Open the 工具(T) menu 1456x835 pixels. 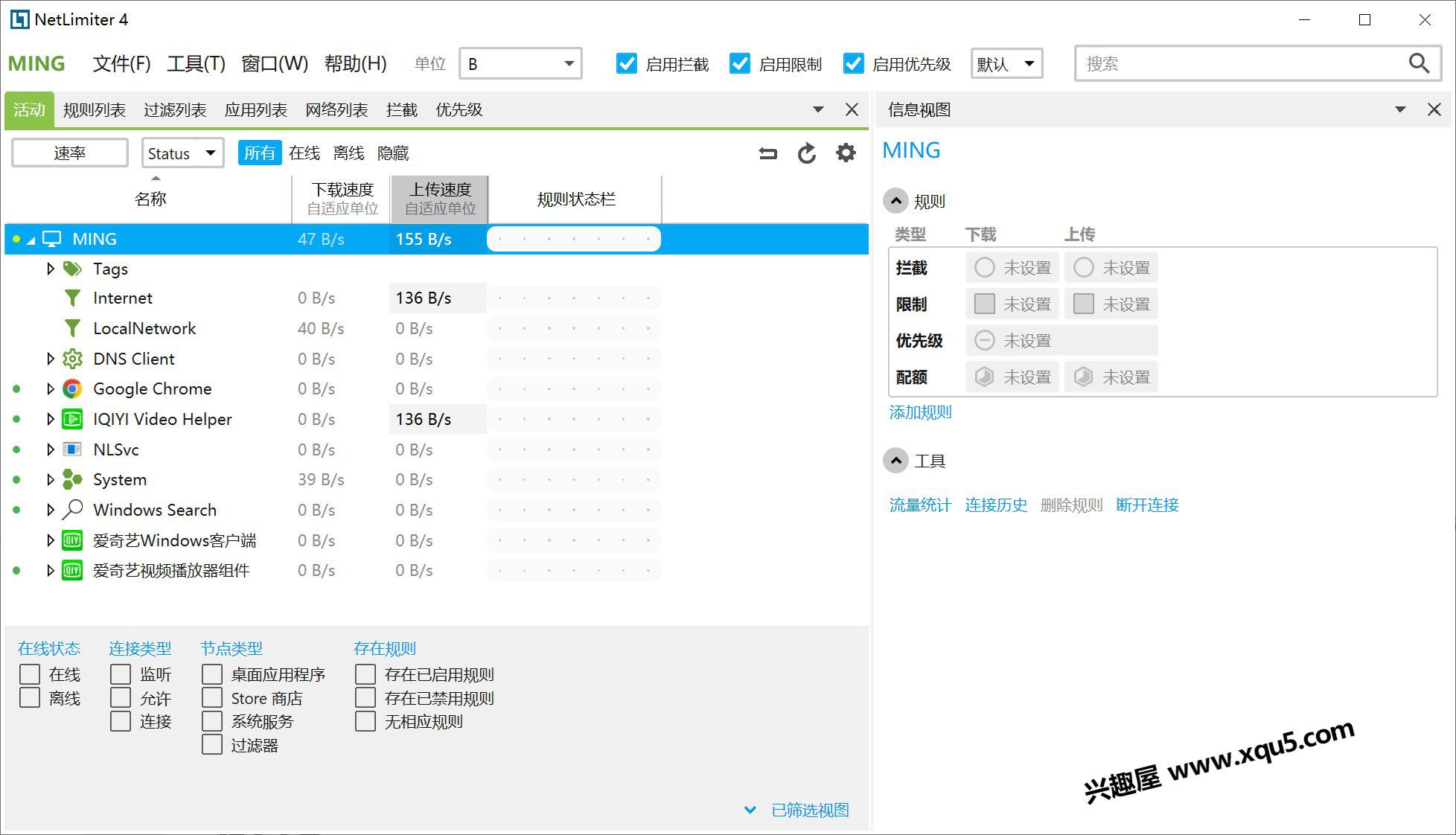pyautogui.click(x=196, y=64)
